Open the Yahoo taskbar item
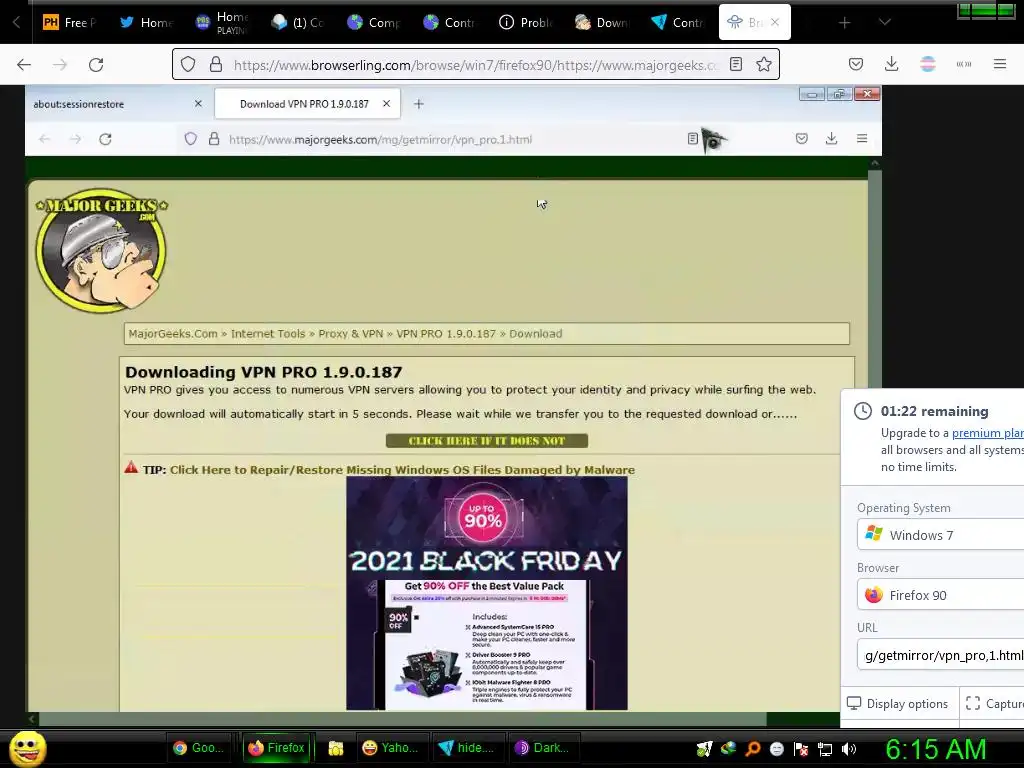This screenshot has width=1024, height=768. [392, 748]
